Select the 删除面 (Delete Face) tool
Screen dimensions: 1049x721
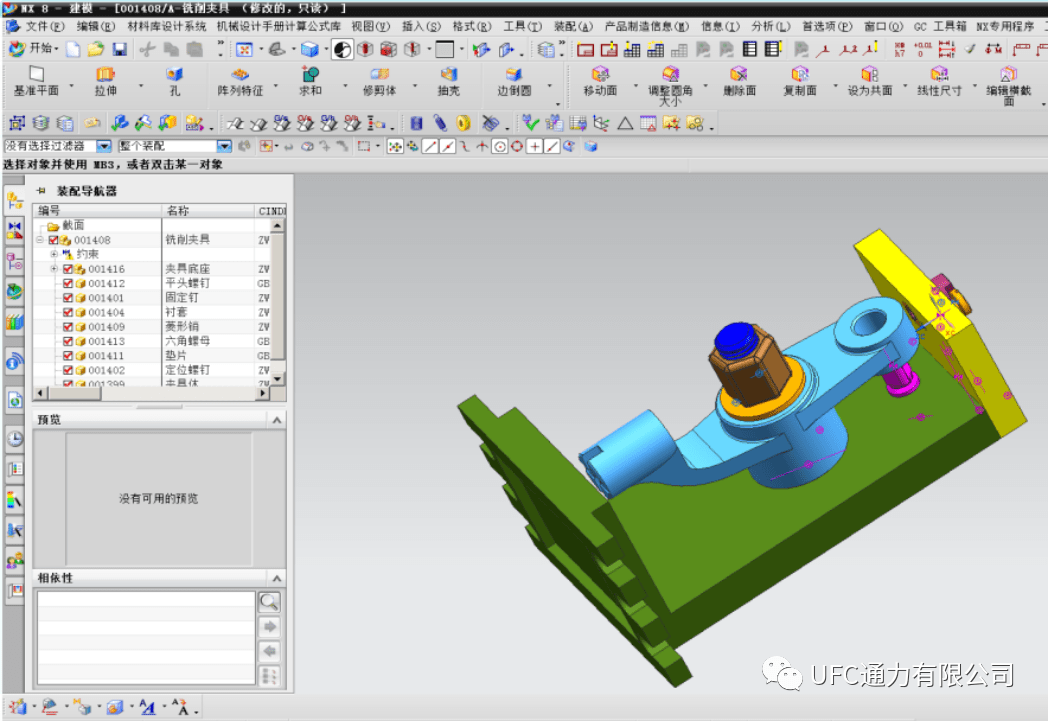coord(739,75)
